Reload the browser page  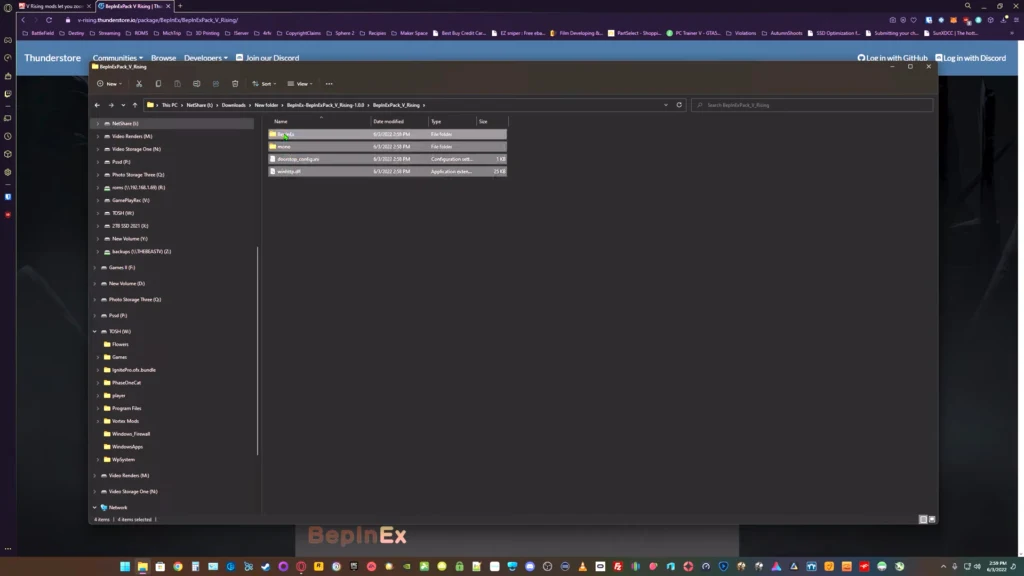coord(49,20)
